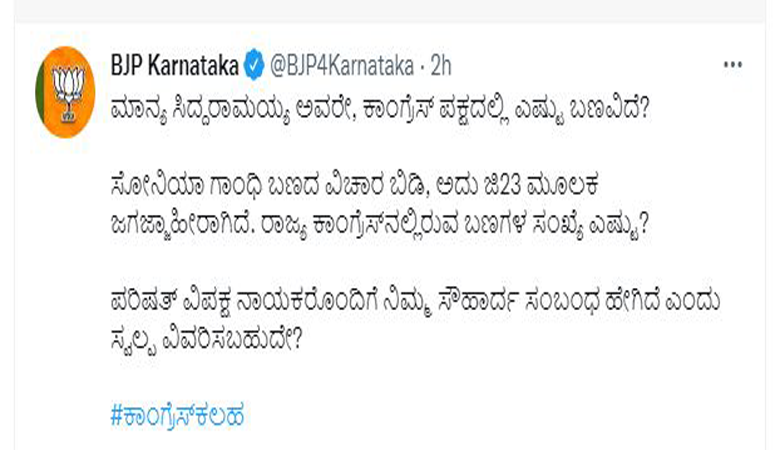The image size is (780, 450).
Task: Follow the #ಕಾಂಗ್ರೆಸ್‌ಕಲಹ hashtag link
Action: click(x=177, y=415)
